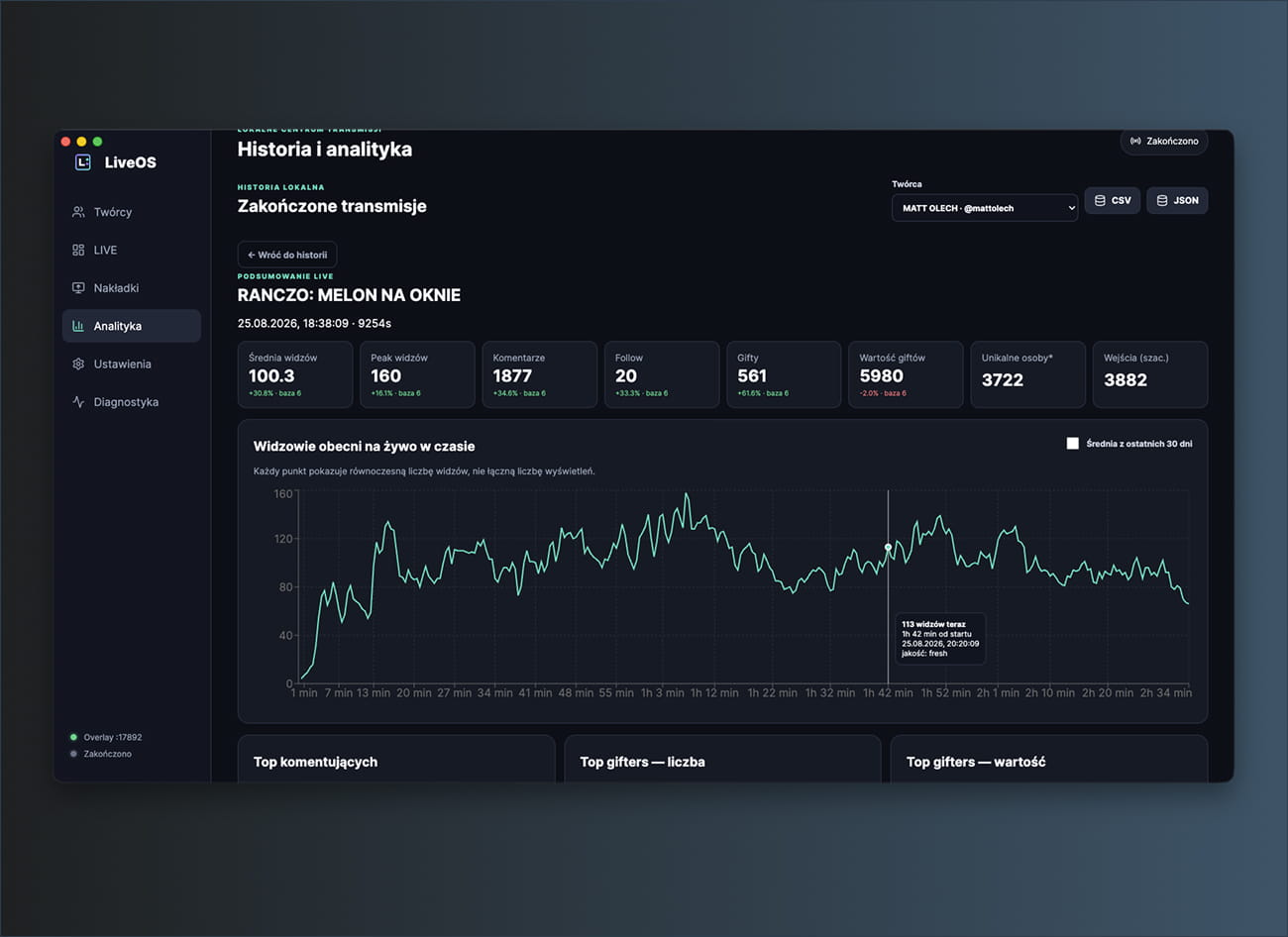Open the Analityka section in sidebar
1288x937 pixels.
[132, 326]
